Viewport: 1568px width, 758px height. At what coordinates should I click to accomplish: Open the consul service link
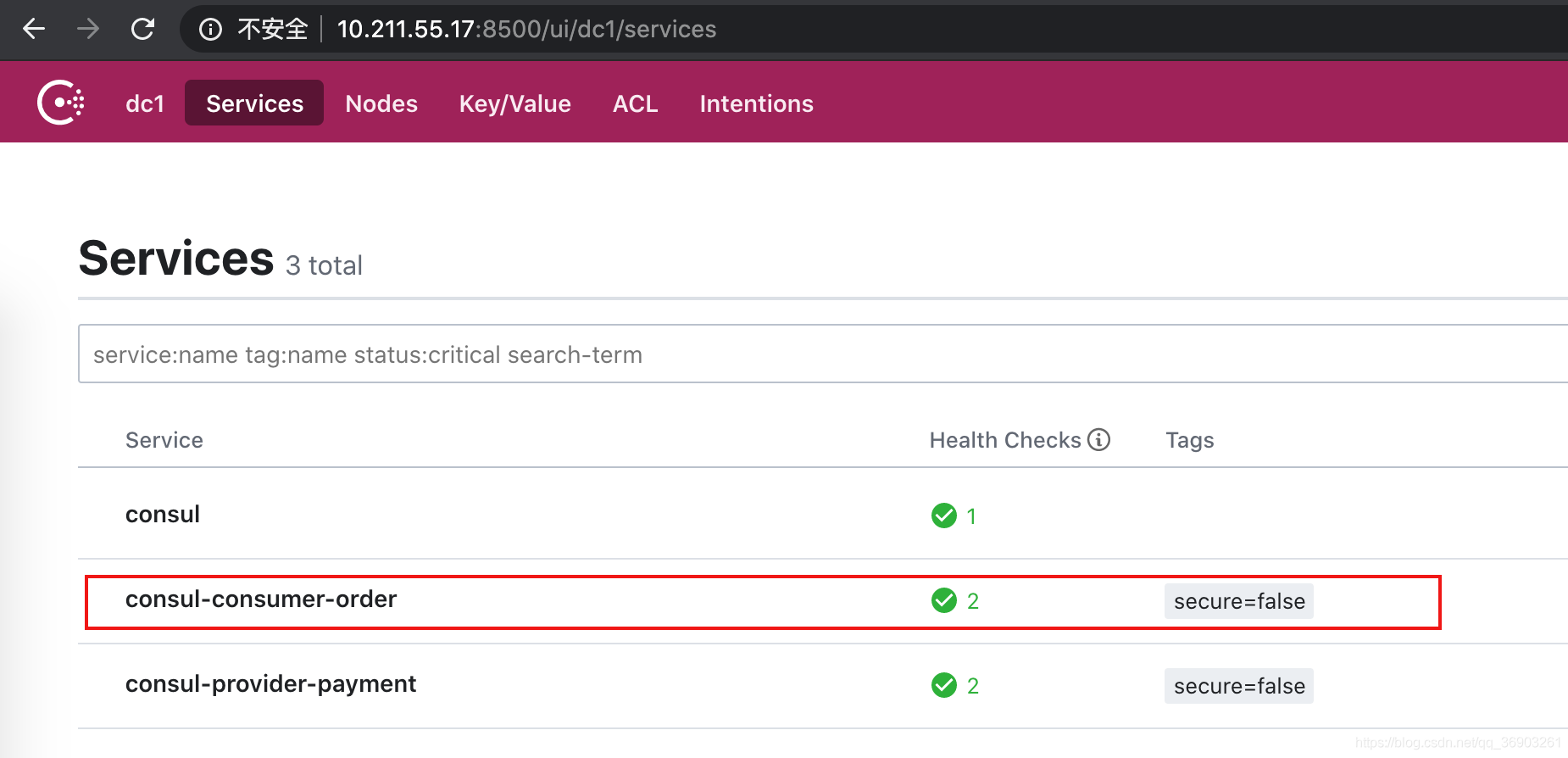(x=163, y=515)
